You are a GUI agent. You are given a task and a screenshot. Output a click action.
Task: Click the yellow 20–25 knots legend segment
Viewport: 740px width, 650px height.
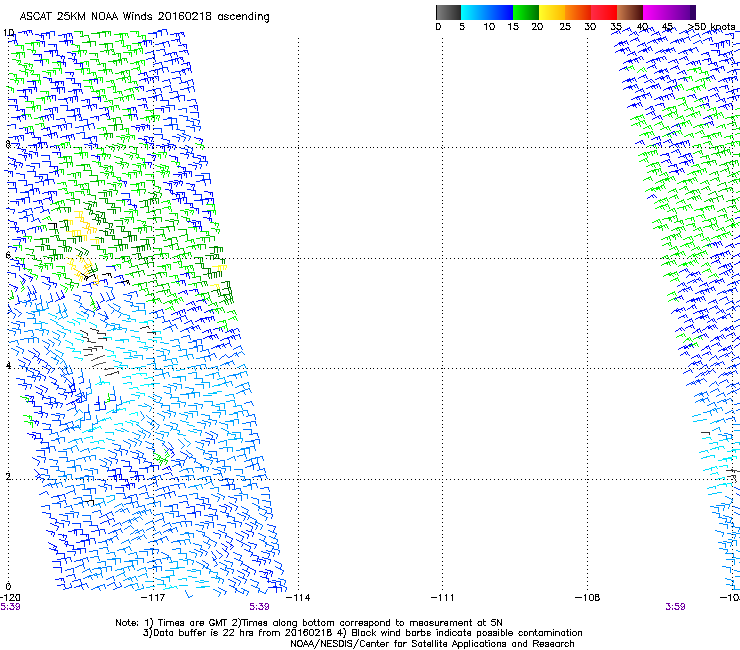pyautogui.click(x=552, y=12)
